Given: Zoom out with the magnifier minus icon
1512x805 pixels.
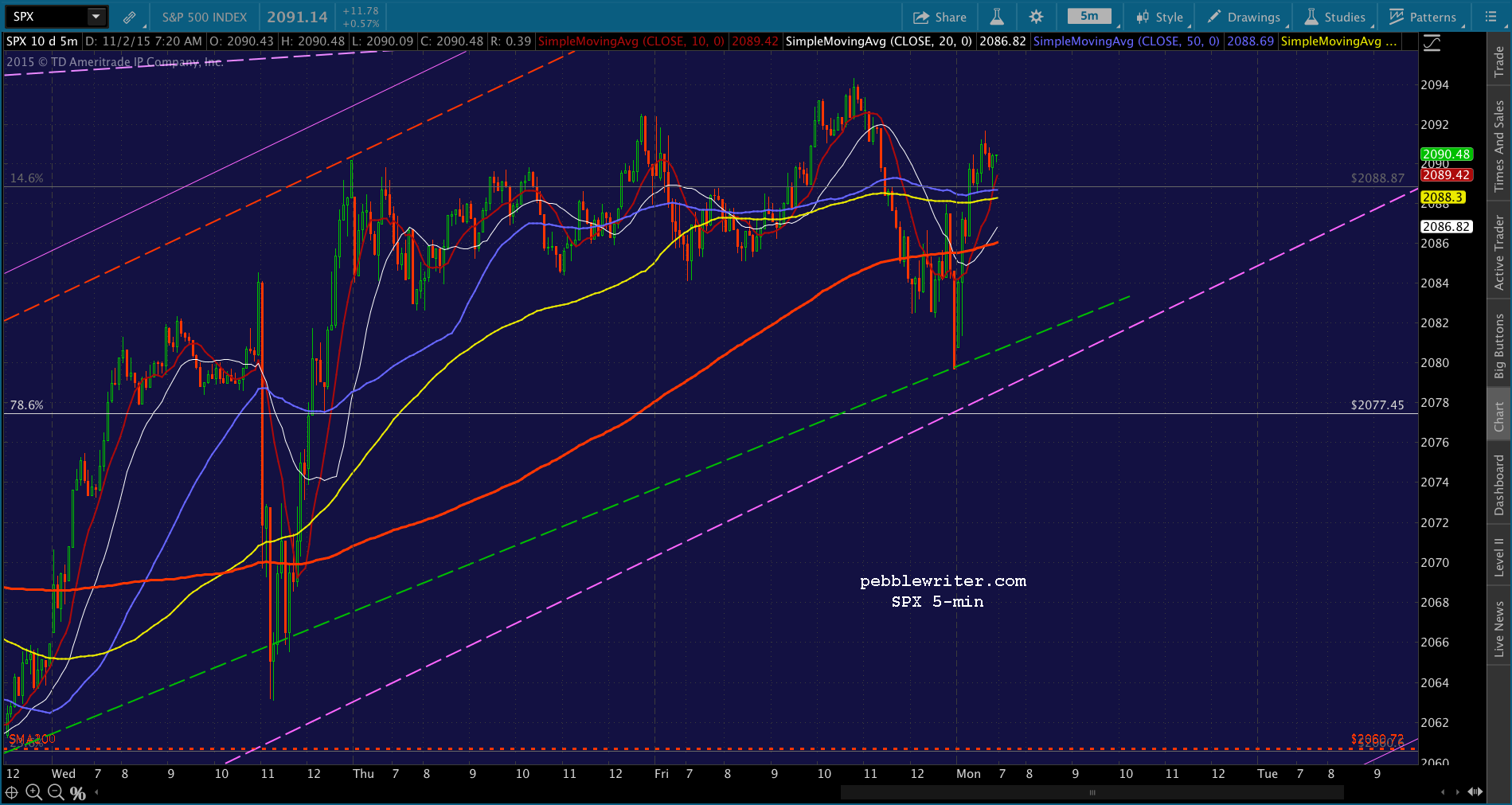Looking at the screenshot, I should click(56, 792).
